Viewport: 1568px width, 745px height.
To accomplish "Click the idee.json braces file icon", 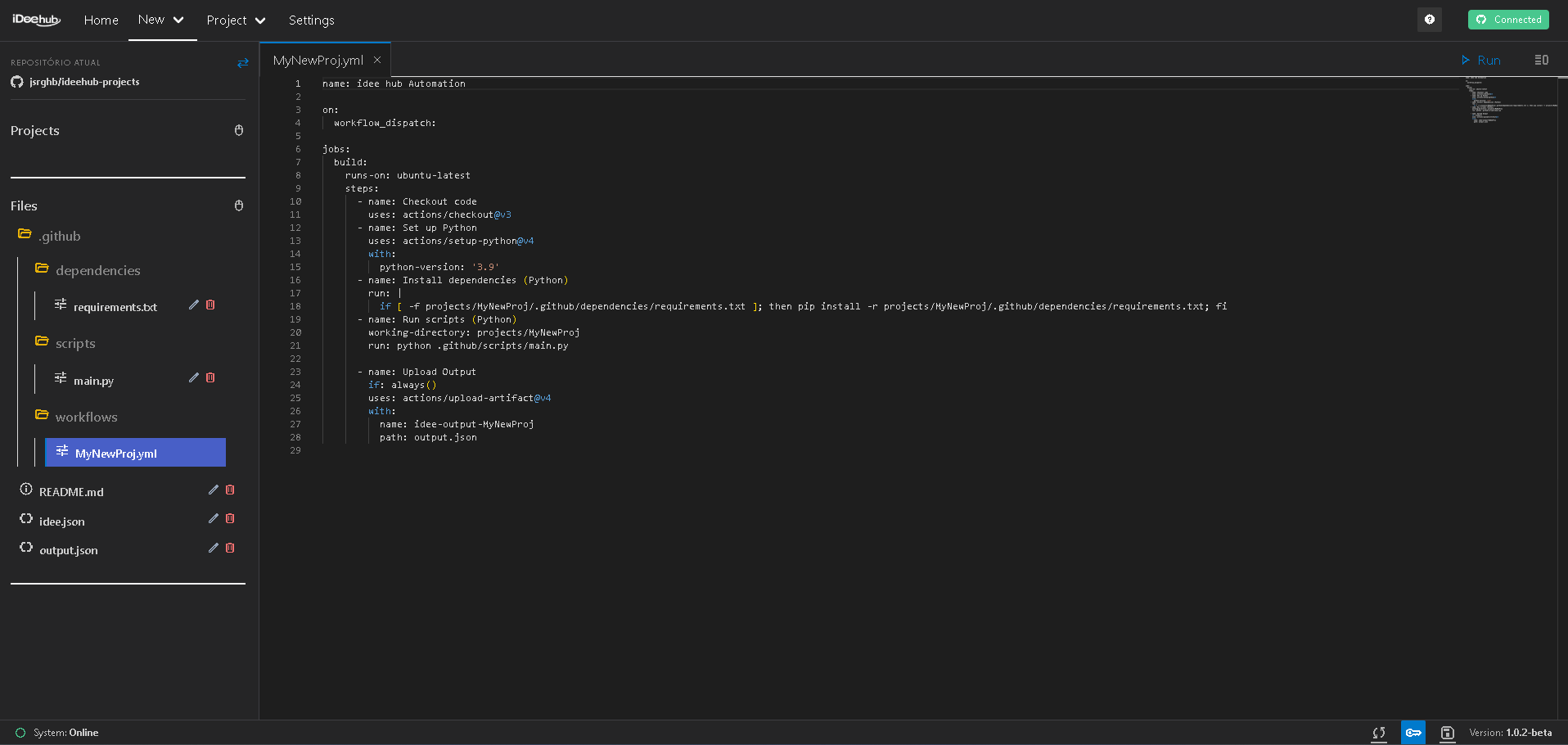I will tap(25, 519).
